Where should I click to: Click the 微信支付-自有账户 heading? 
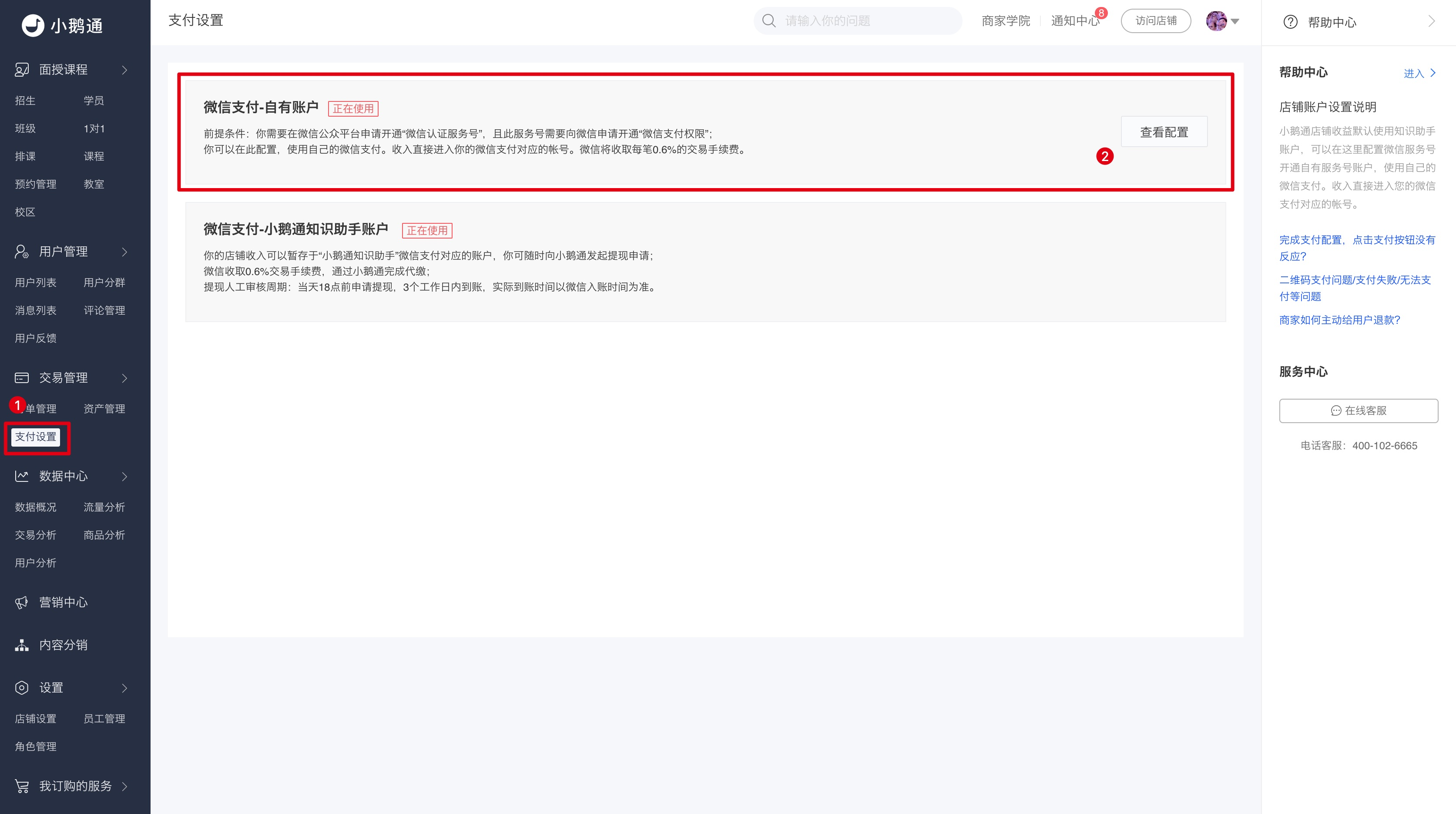click(x=261, y=108)
